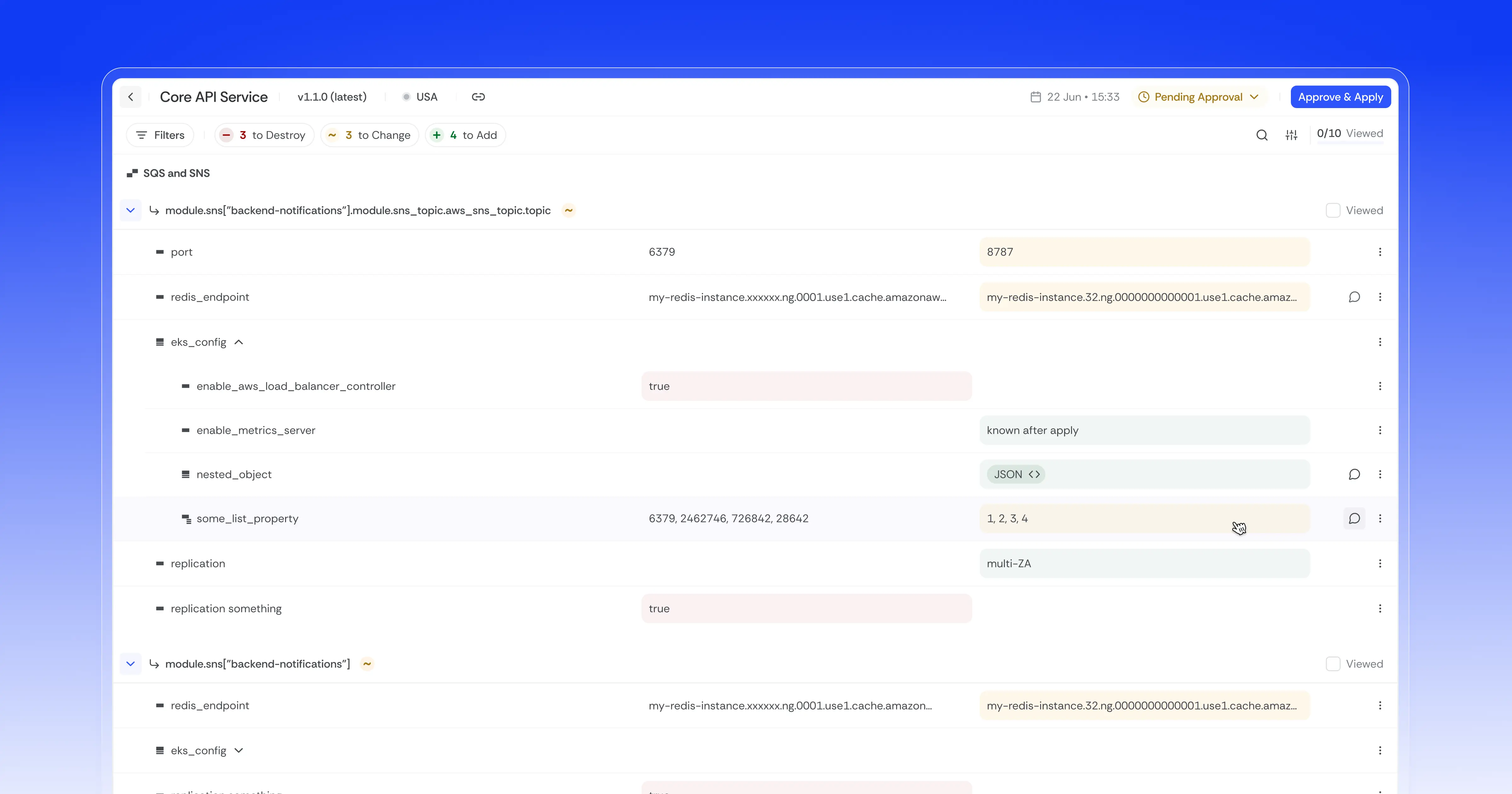Select the 4 to Add filter
Screen dimensions: 1512x794
[466, 135]
